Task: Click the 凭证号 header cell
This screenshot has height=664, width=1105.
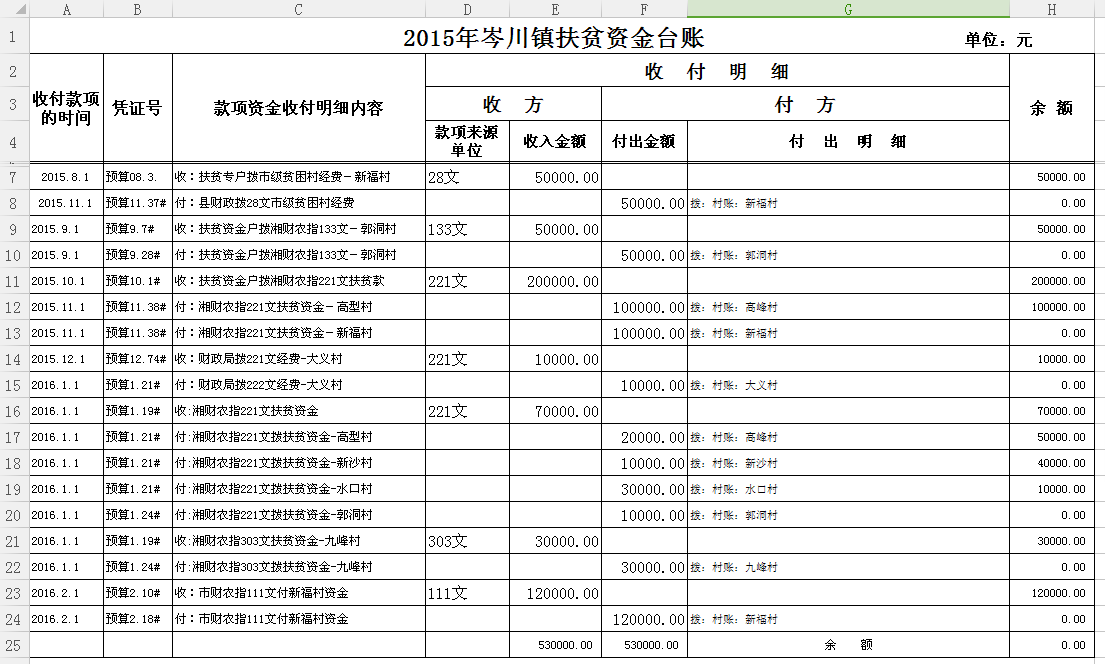Action: click(137, 108)
